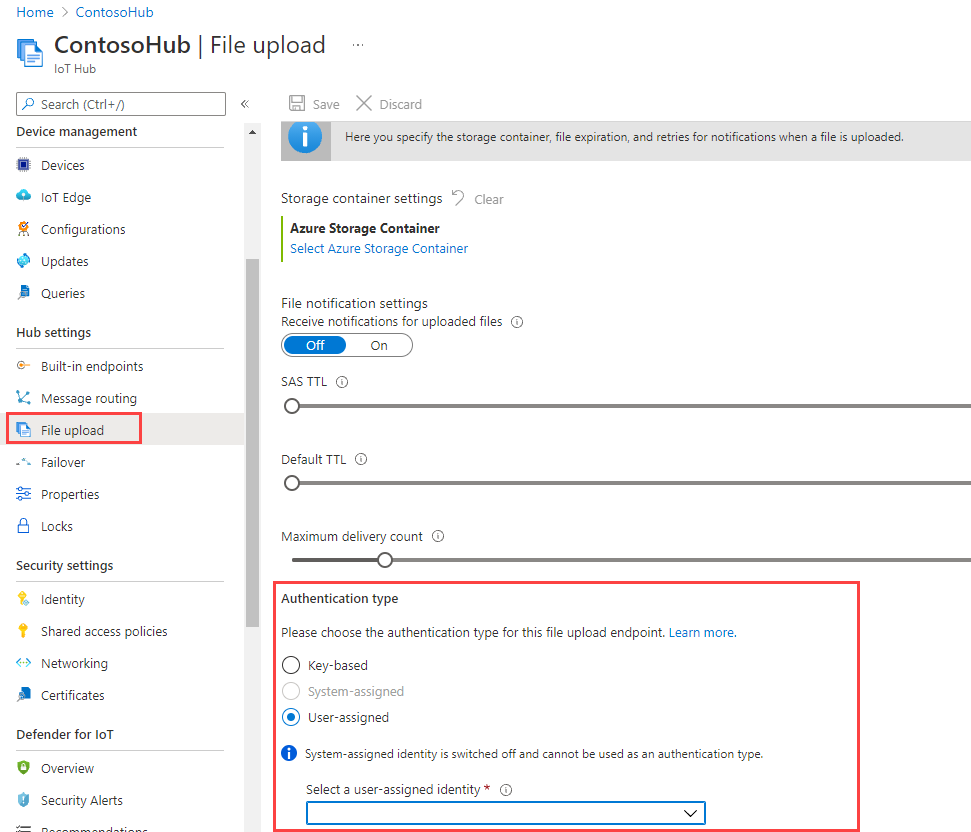
Task: Click the sidebar Search input field
Action: click(121, 104)
